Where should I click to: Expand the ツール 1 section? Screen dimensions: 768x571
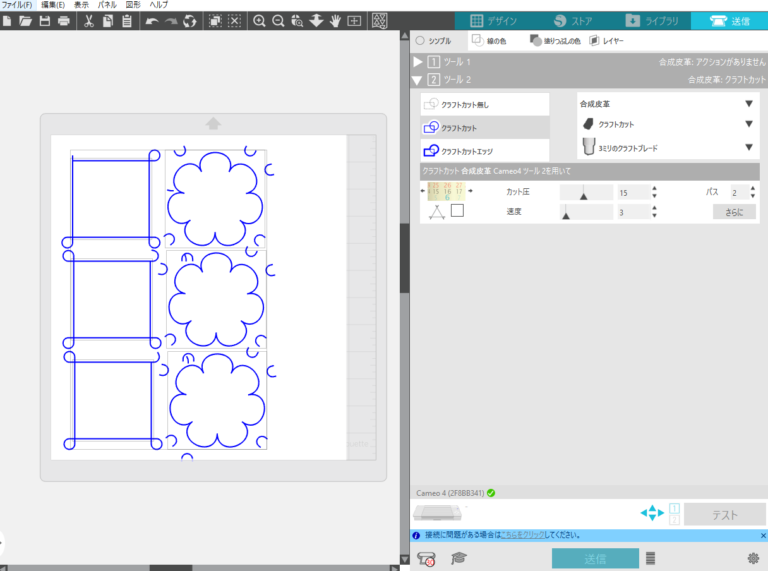[x=418, y=62]
